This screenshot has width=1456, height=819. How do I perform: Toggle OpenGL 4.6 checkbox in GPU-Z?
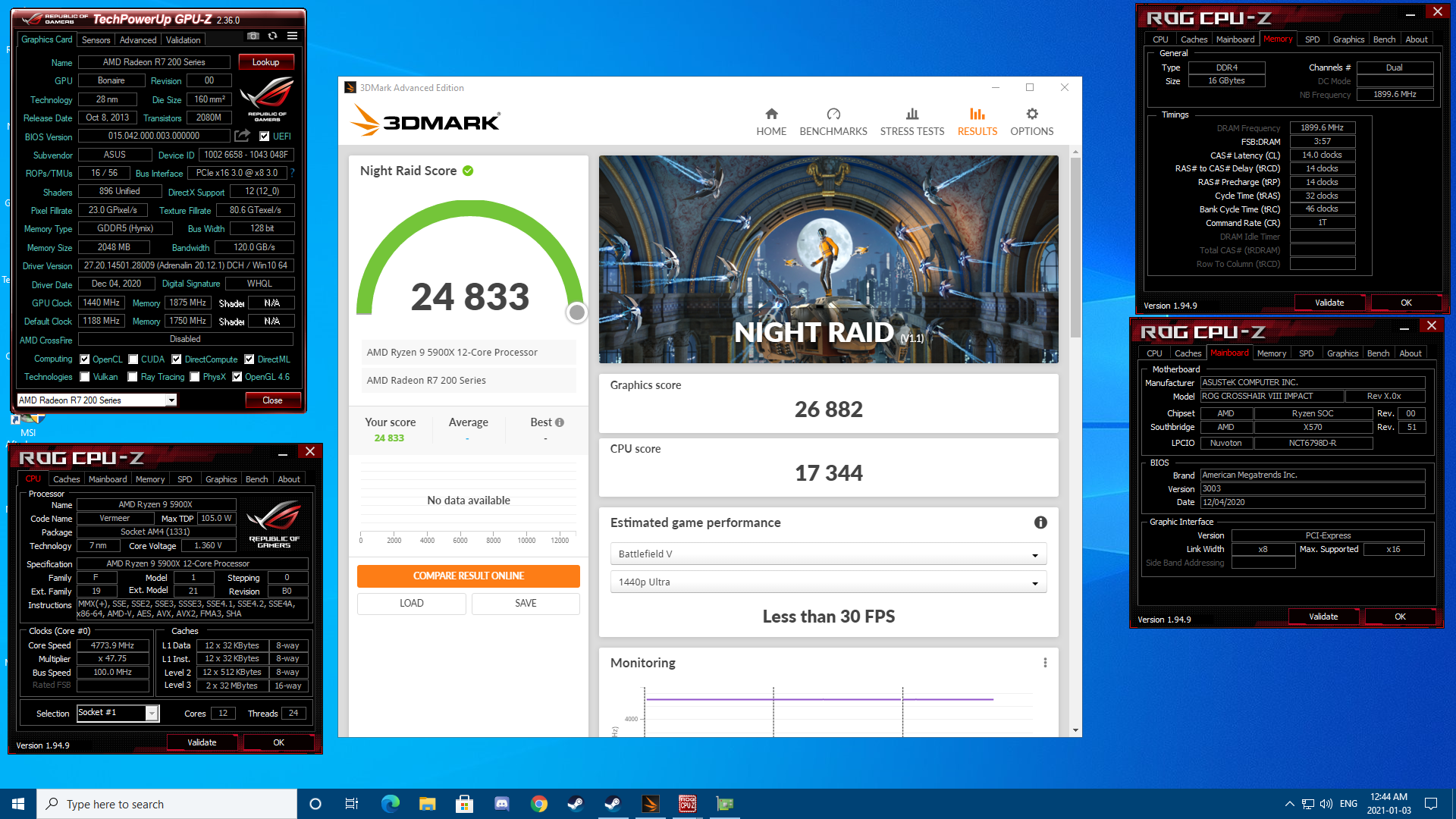[x=237, y=377]
